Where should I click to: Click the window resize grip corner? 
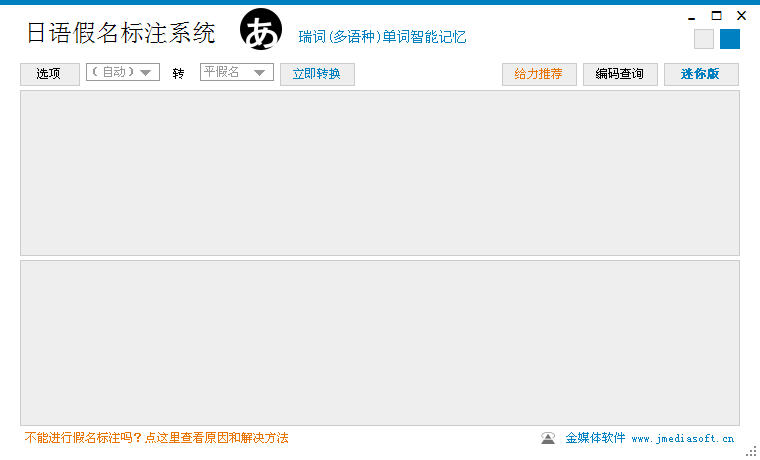(x=752, y=452)
